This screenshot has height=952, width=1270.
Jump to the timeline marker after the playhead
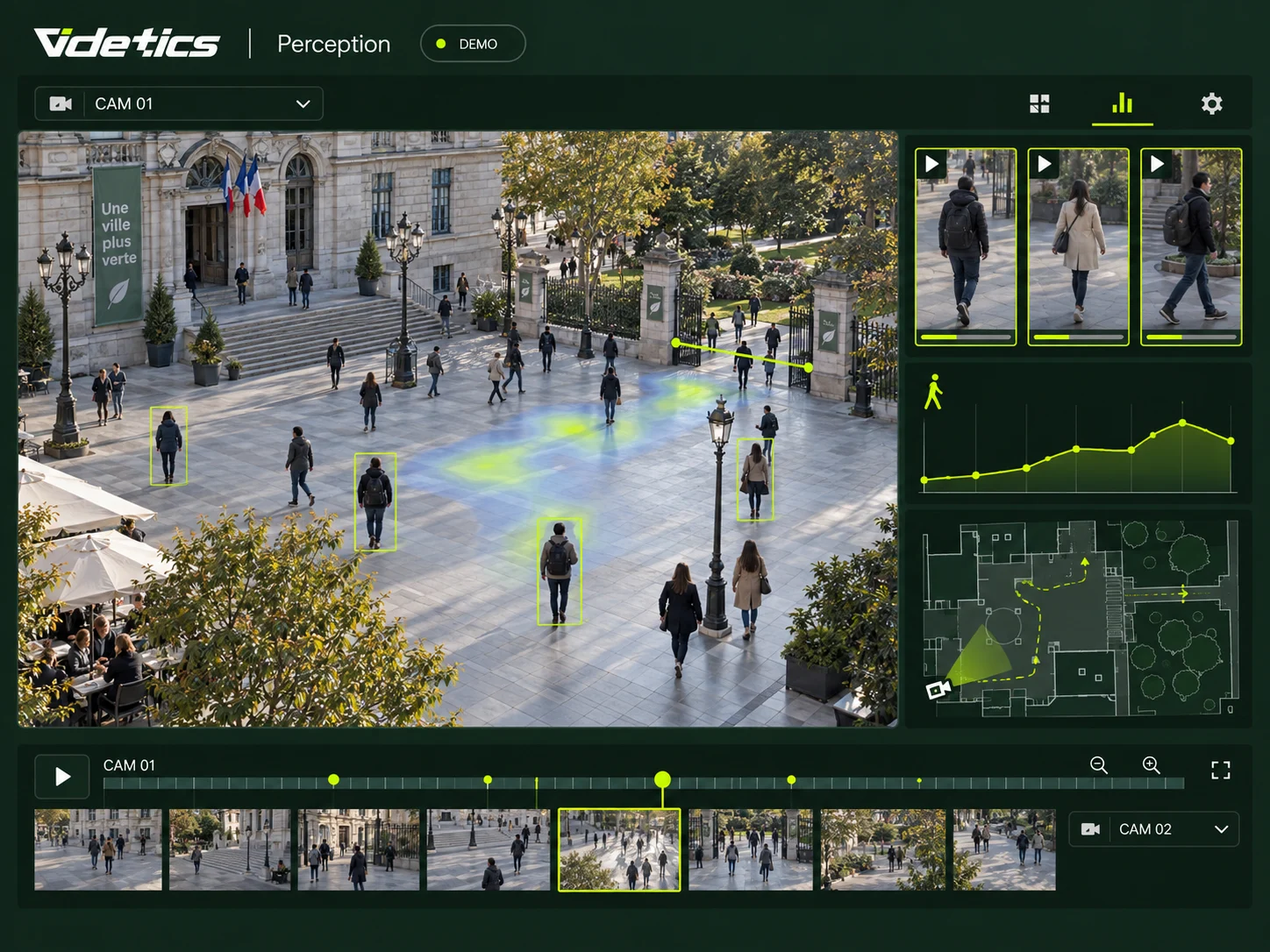[x=791, y=779]
